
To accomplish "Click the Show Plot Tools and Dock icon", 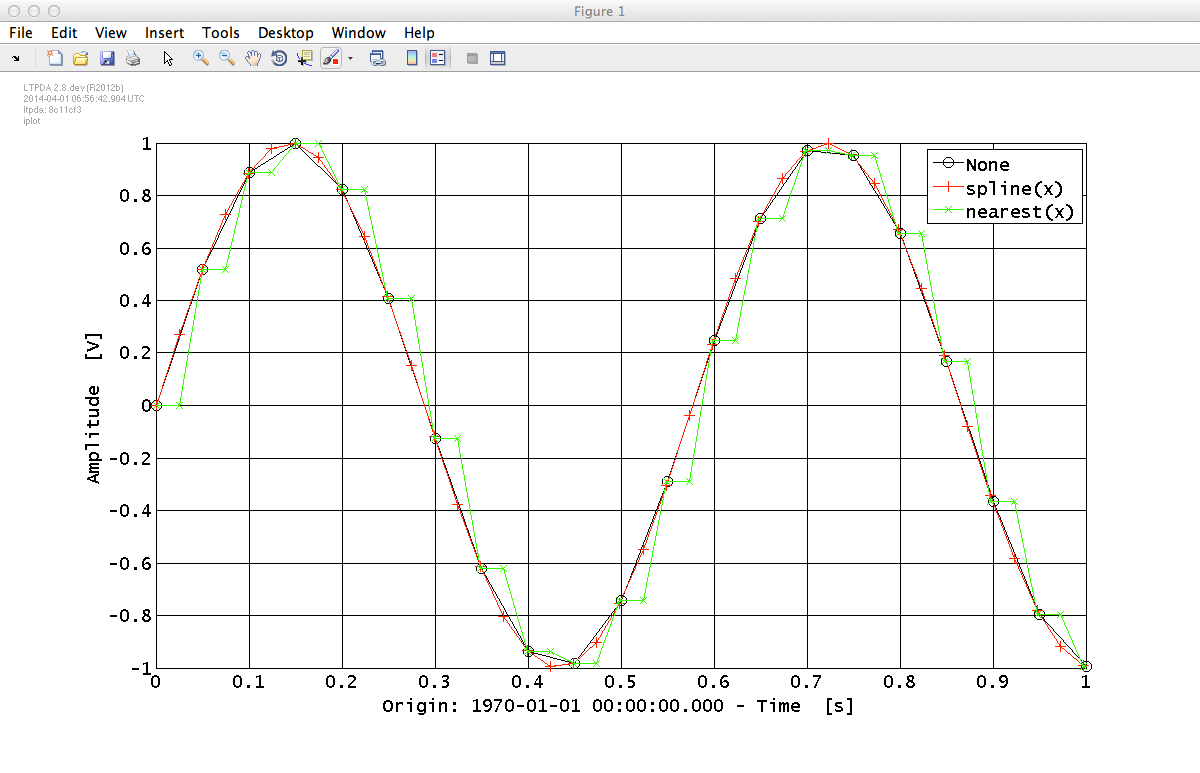I will [497, 59].
